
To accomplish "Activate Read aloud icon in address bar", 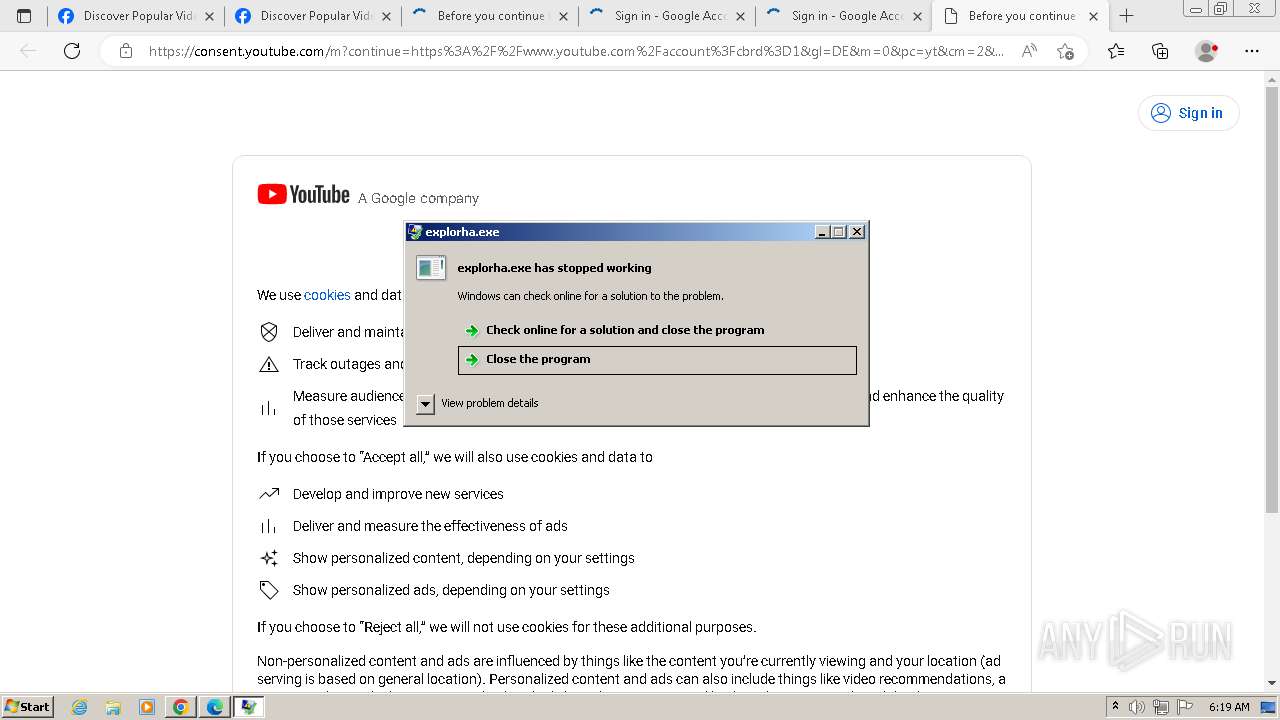I will point(1029,51).
